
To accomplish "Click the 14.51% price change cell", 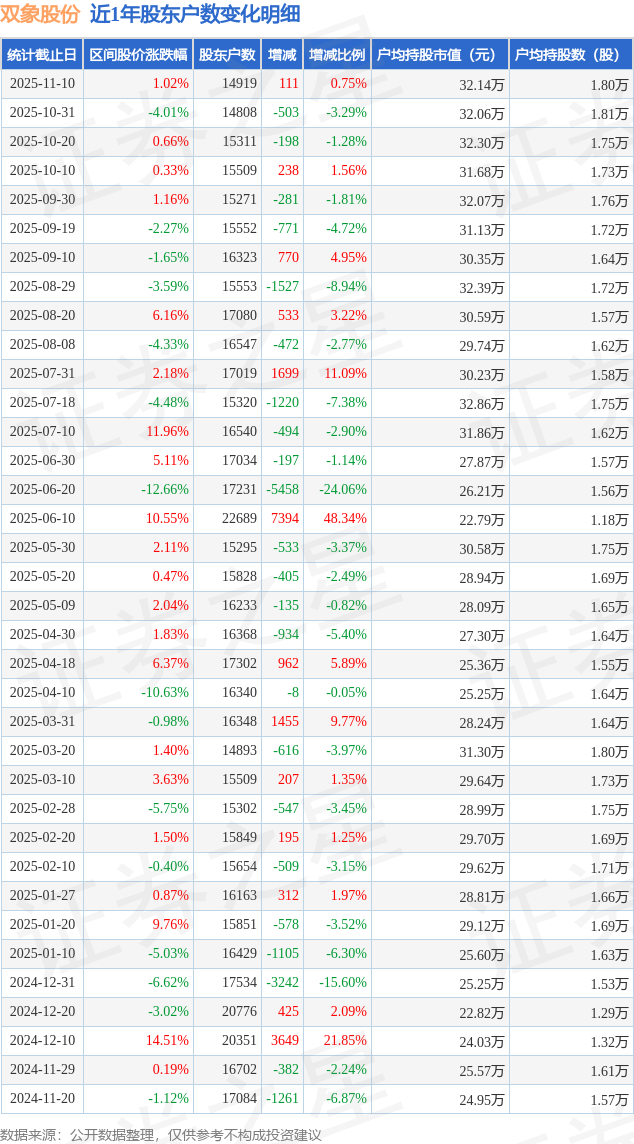I will (167, 1041).
